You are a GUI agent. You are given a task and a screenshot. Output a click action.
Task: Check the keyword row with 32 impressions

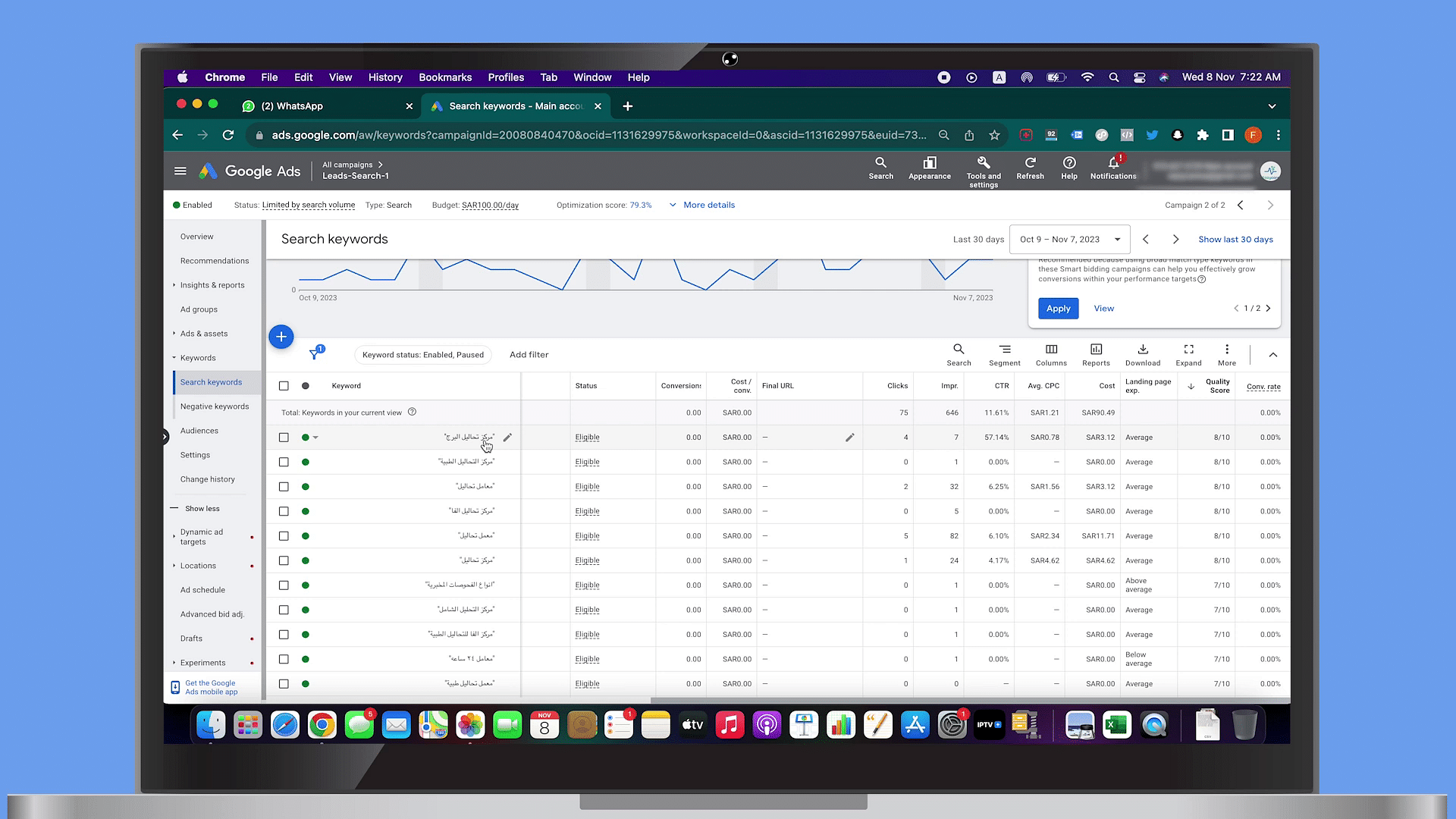tap(284, 487)
